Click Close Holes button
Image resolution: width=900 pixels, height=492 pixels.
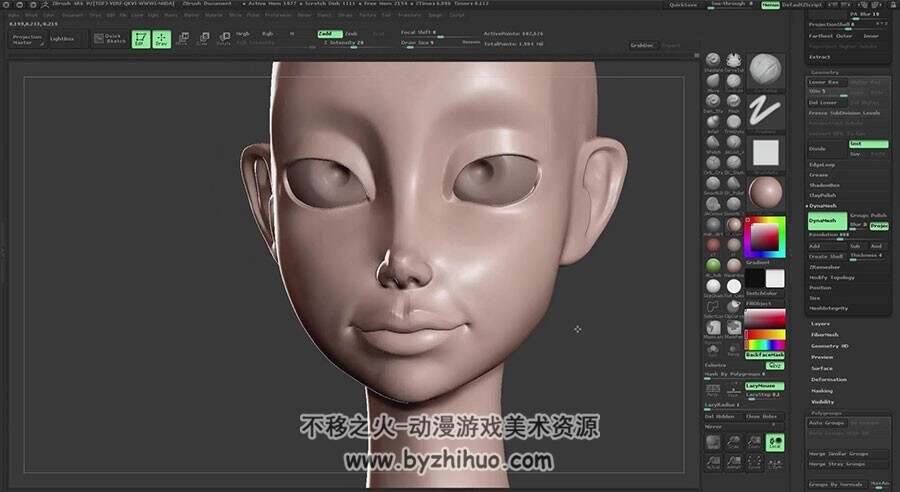tap(764, 416)
